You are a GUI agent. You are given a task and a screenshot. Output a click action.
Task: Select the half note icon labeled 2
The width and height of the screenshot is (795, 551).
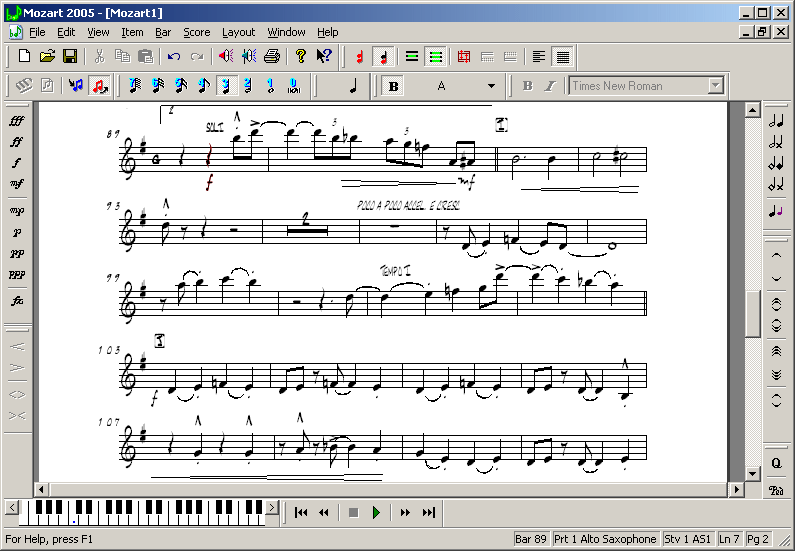[x=248, y=86]
